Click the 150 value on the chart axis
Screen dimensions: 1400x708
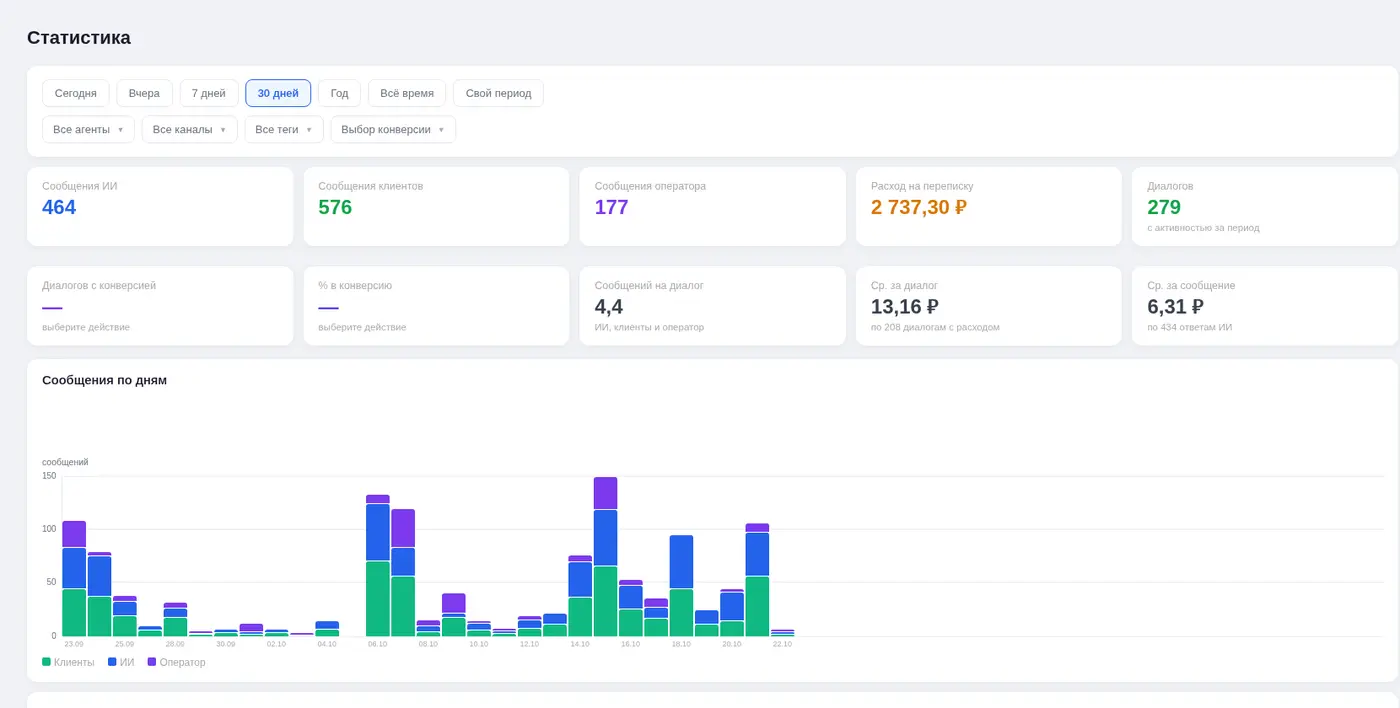pos(49,476)
